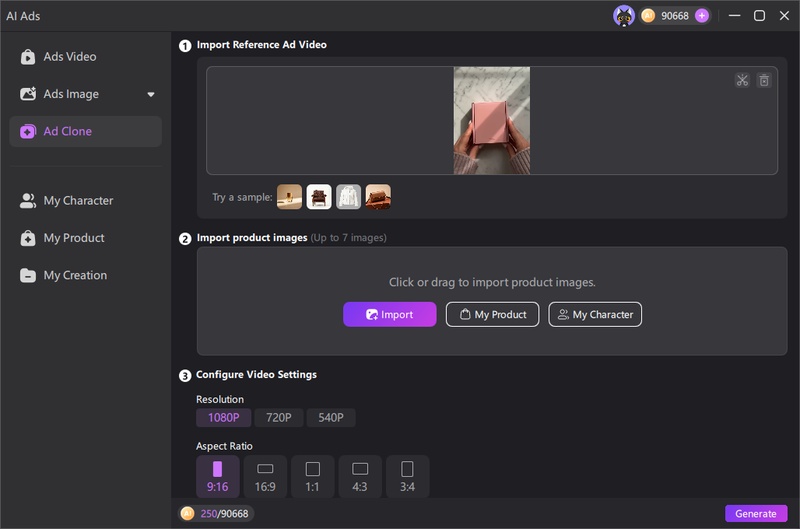
Task: Expand the Ads Image dropdown arrow
Action: click(x=151, y=94)
